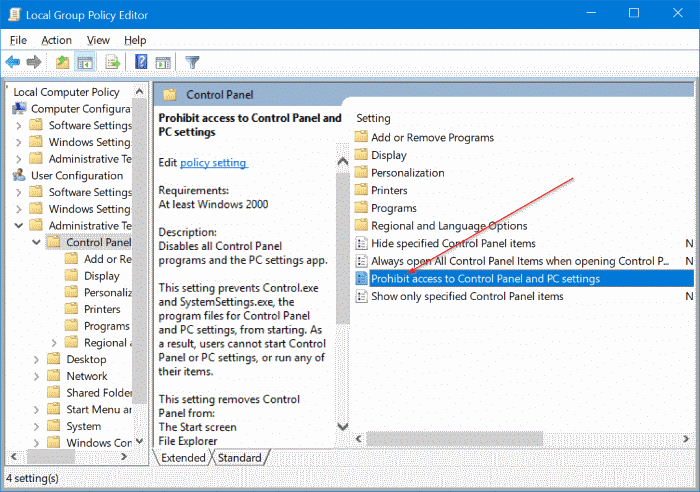The height and width of the screenshot is (492, 700).
Task: Open the View menu
Action: click(98, 40)
